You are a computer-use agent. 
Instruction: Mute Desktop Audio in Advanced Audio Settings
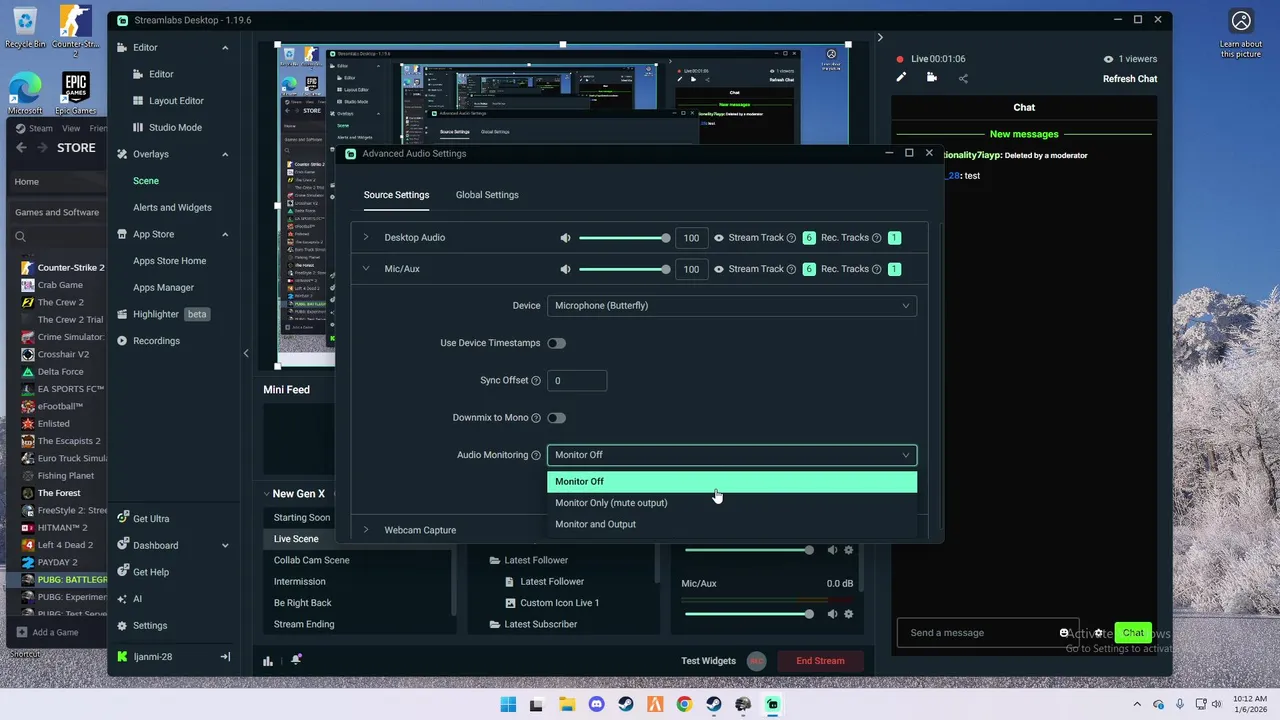[565, 238]
